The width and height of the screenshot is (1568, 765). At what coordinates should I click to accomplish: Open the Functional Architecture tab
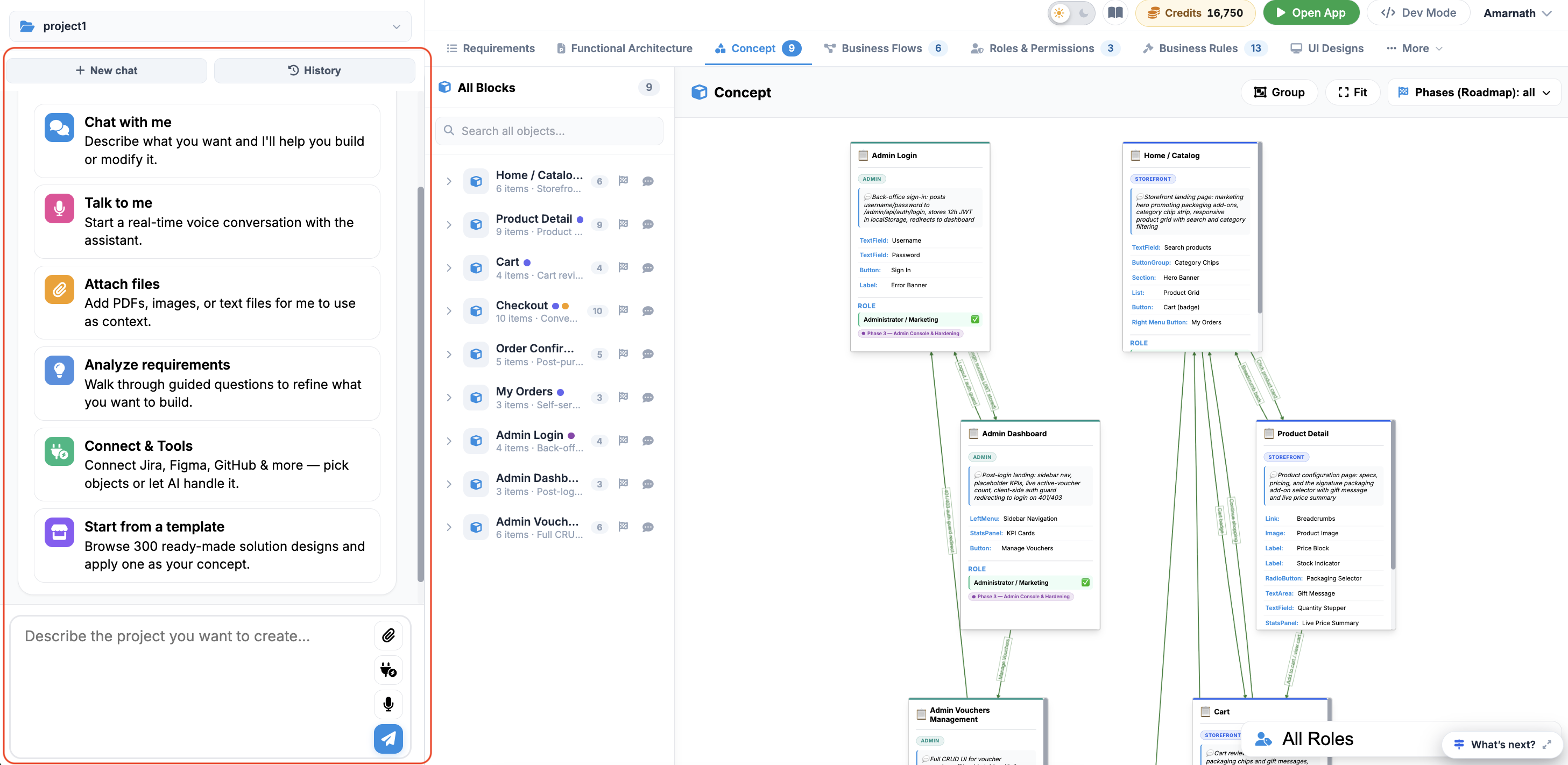tap(625, 49)
